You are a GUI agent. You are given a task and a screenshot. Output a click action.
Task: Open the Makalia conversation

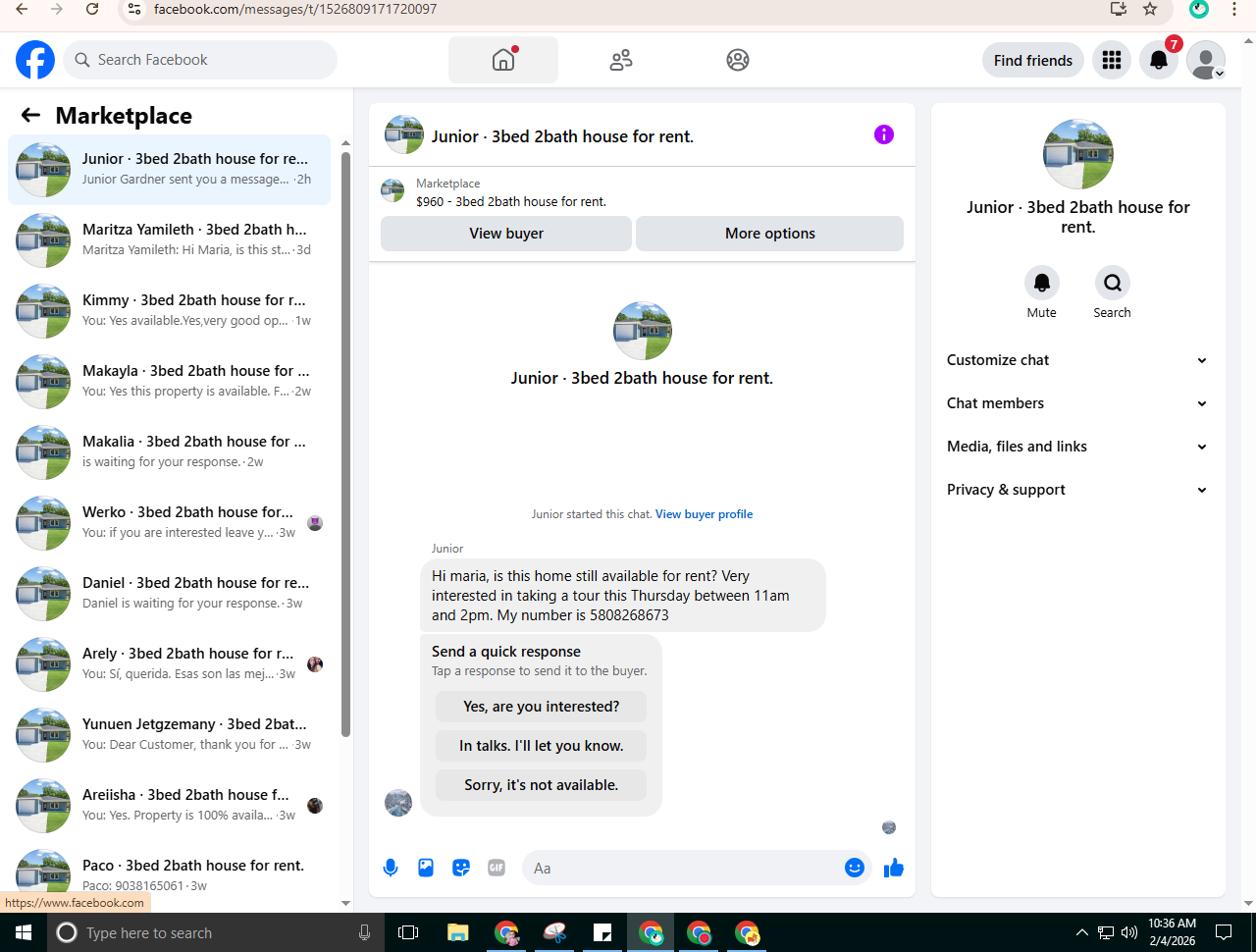tap(169, 452)
